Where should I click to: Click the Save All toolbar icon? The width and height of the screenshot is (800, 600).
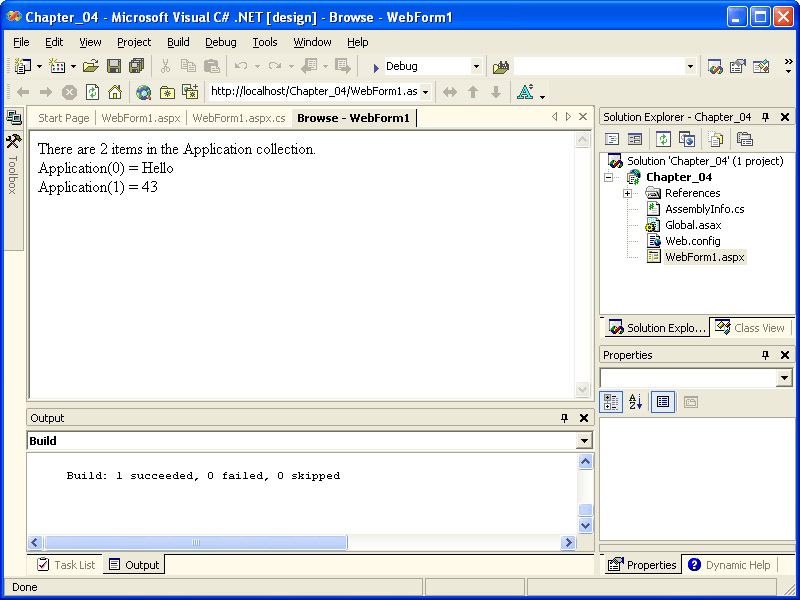click(136, 66)
